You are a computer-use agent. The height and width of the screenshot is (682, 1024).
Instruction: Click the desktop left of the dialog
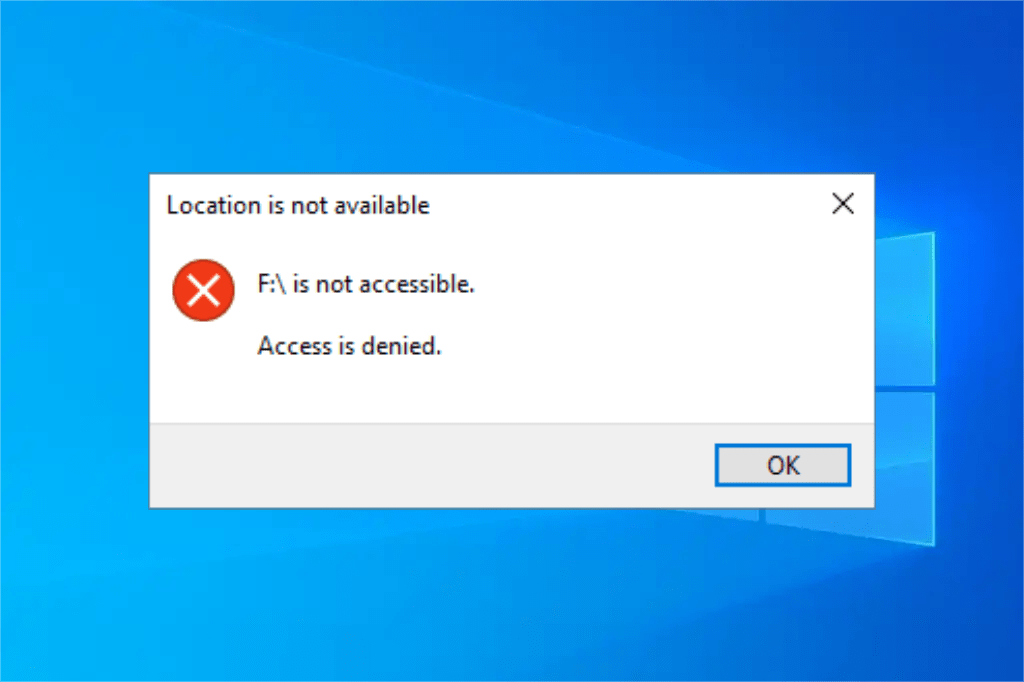tap(74, 340)
